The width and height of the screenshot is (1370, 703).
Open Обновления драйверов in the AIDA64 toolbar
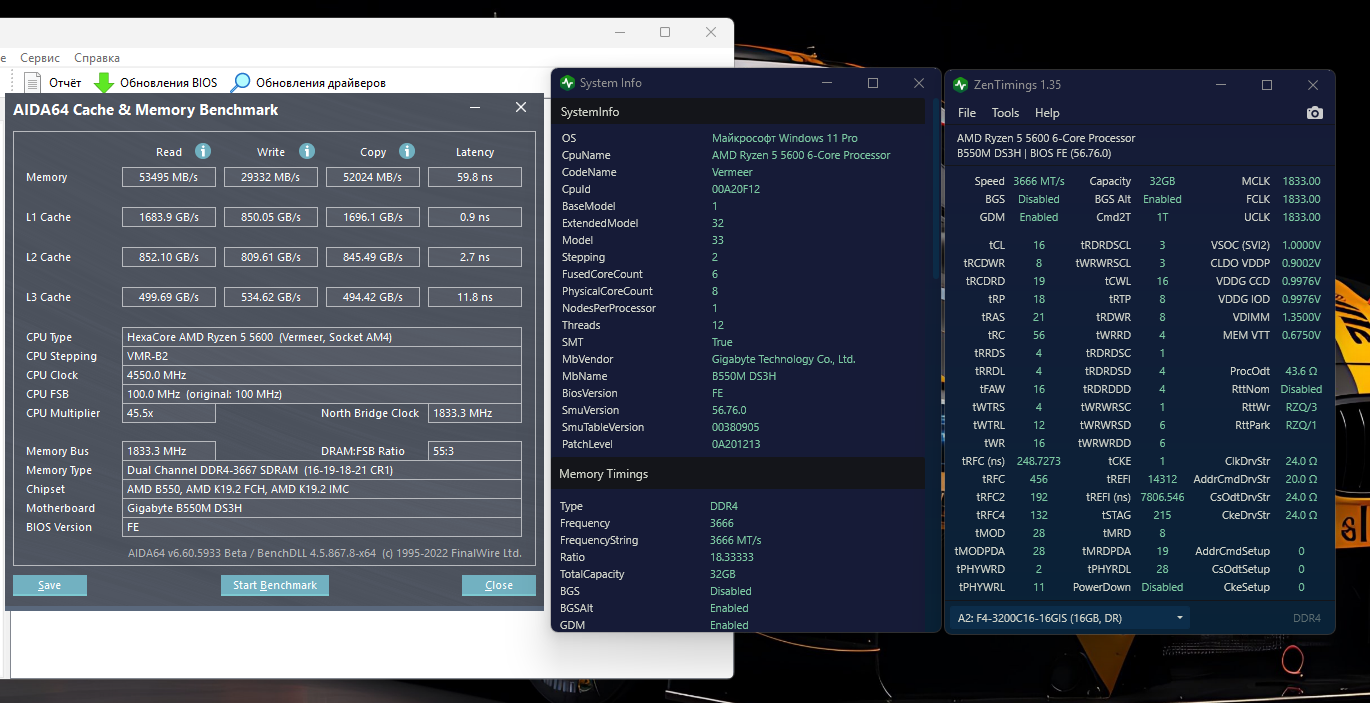[320, 83]
